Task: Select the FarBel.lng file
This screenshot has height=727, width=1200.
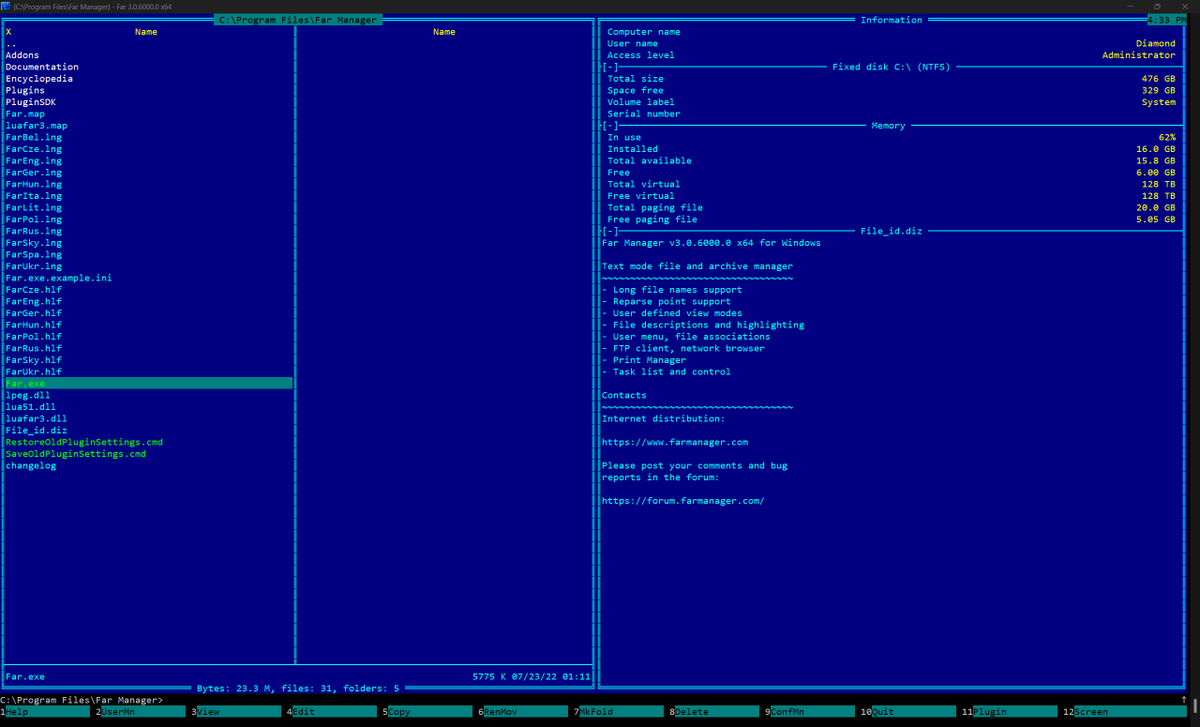Action: click(x=148, y=138)
